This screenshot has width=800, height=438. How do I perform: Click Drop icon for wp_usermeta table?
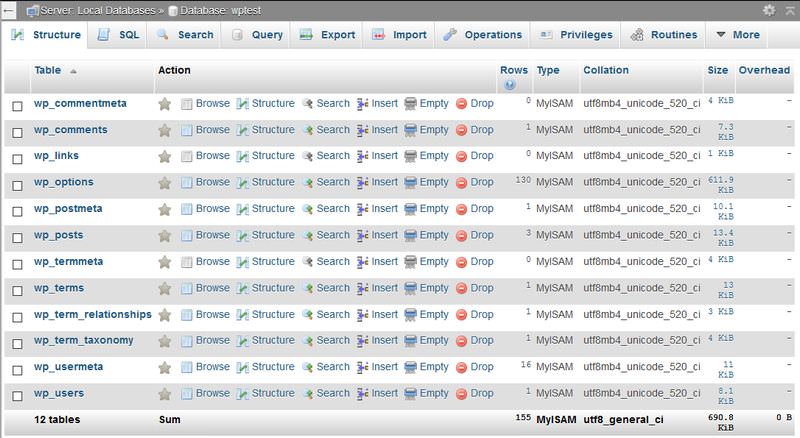point(461,368)
